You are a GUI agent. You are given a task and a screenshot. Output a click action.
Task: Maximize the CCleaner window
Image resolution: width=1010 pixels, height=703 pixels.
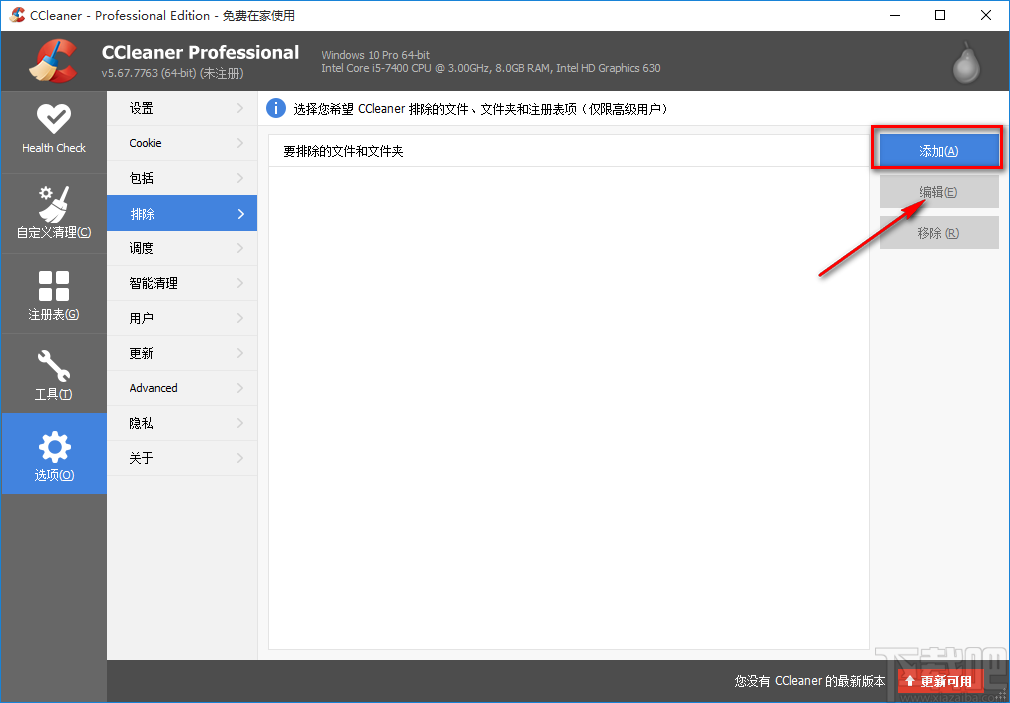(x=940, y=15)
